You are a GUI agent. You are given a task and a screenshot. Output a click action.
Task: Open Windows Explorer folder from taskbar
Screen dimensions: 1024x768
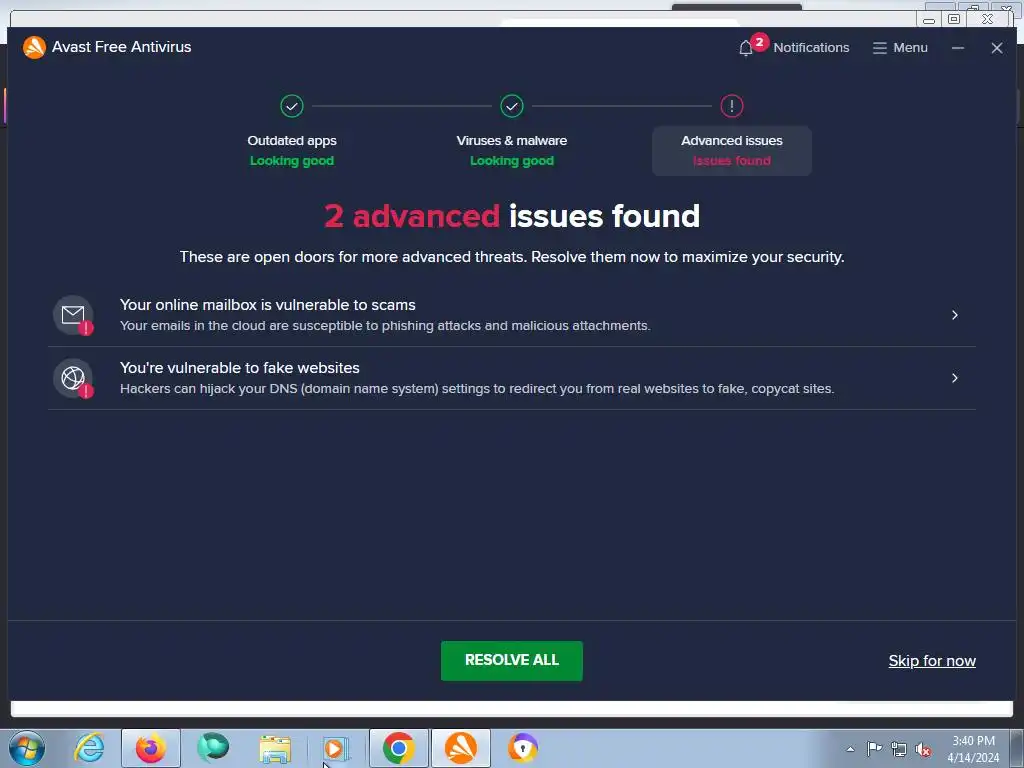(275, 748)
